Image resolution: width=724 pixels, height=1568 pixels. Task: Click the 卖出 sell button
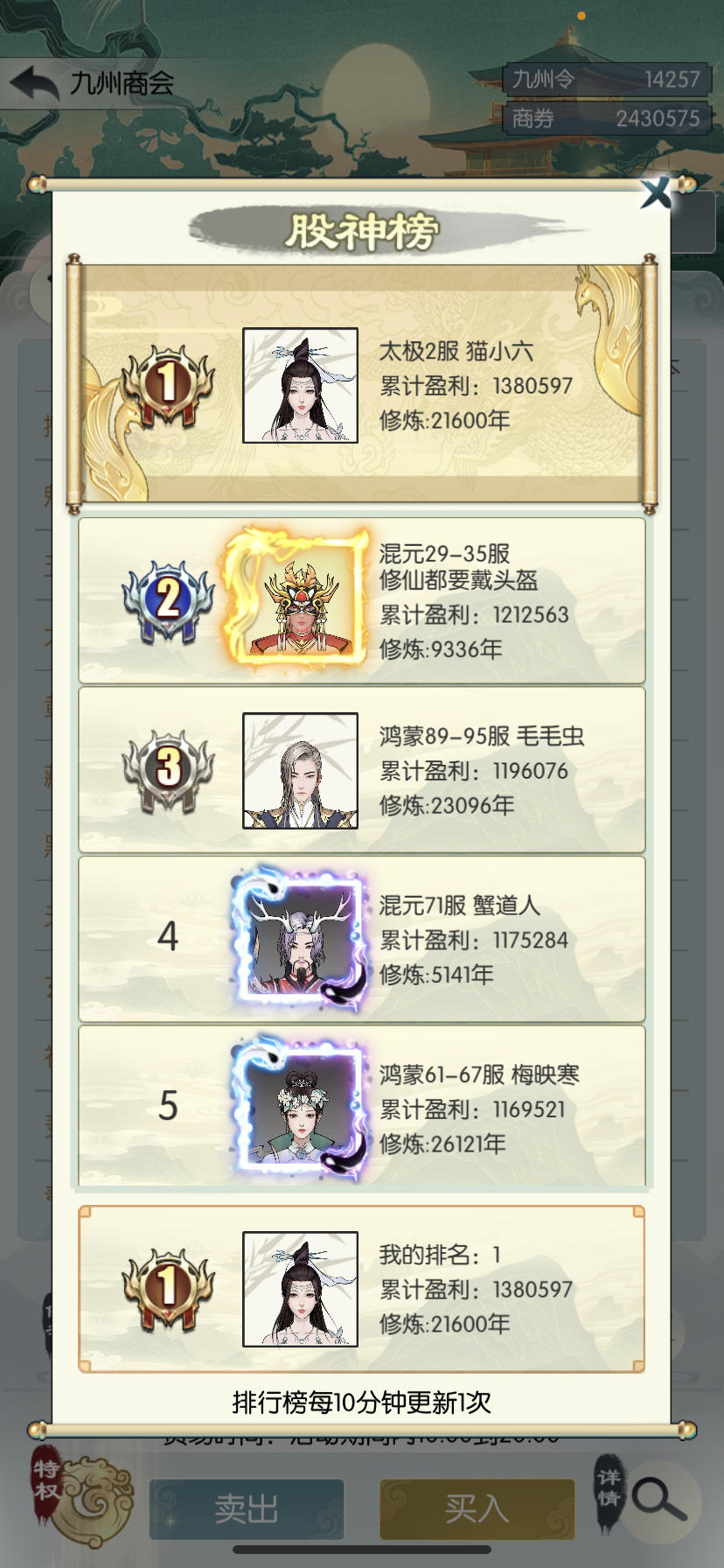[247, 1508]
